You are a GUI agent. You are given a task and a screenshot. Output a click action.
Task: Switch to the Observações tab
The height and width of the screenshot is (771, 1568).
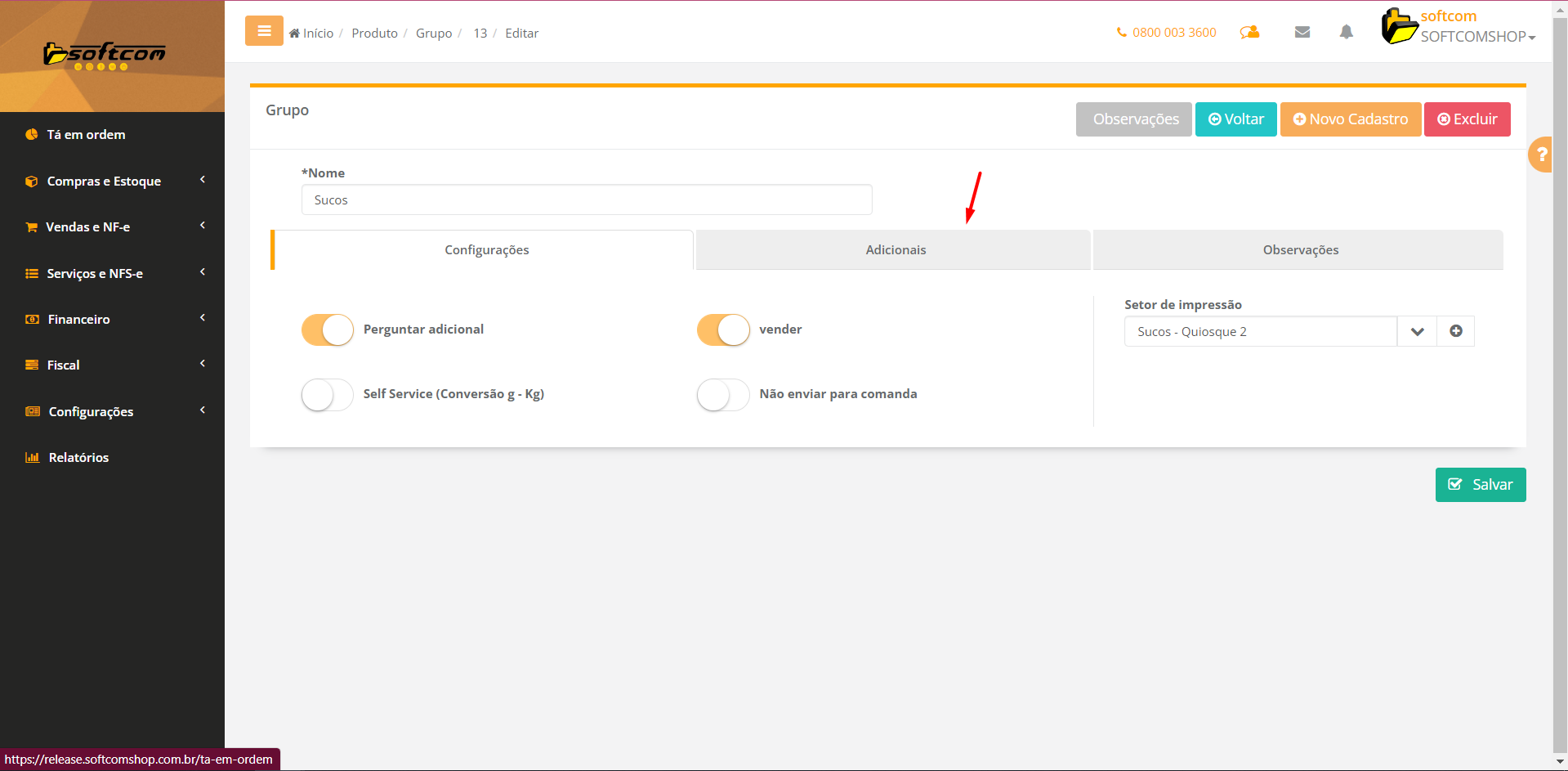[1300, 250]
